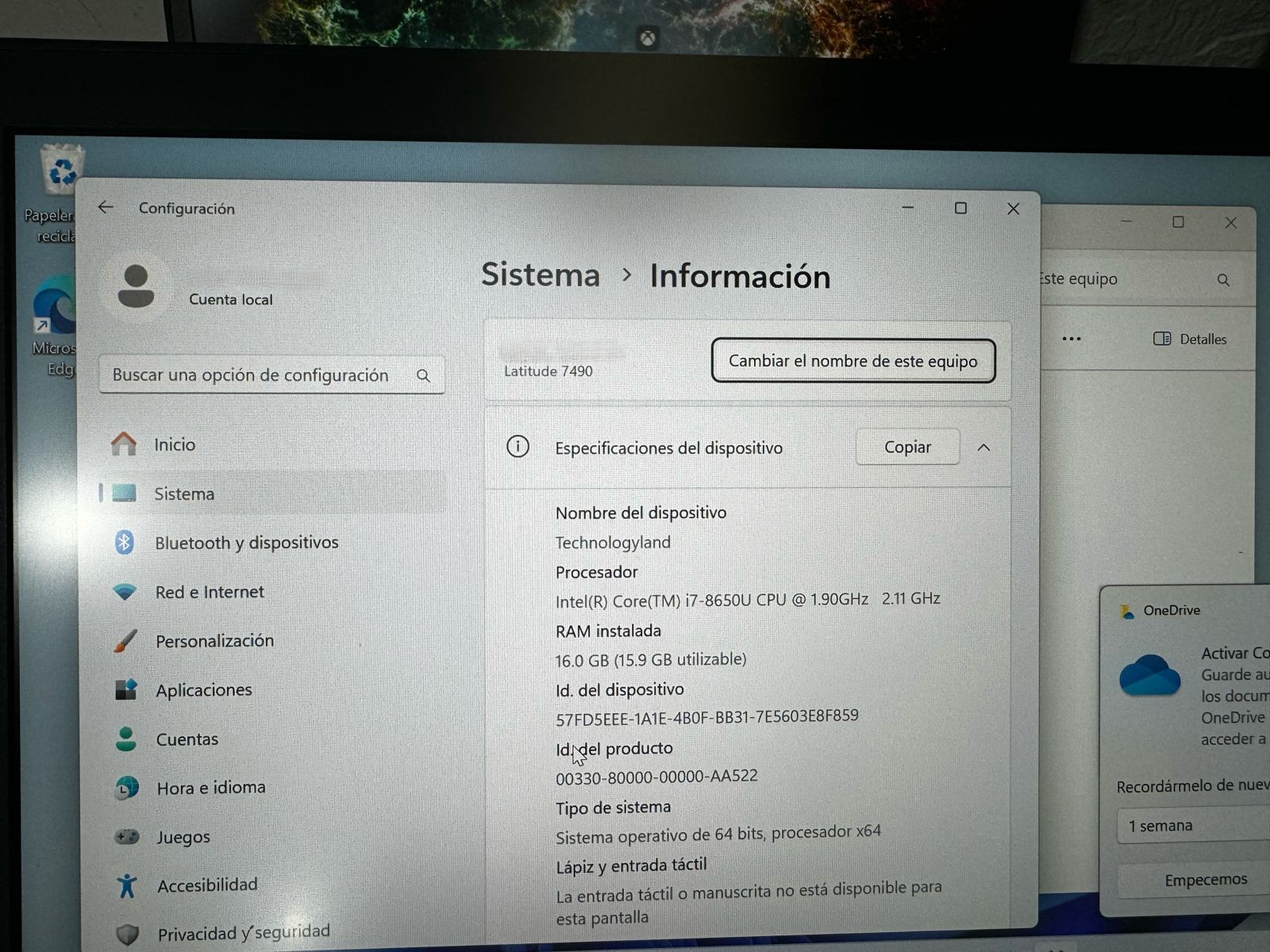Open the three-dots menu in Explorer window
Screen dimensions: 1270x952
1072,339
